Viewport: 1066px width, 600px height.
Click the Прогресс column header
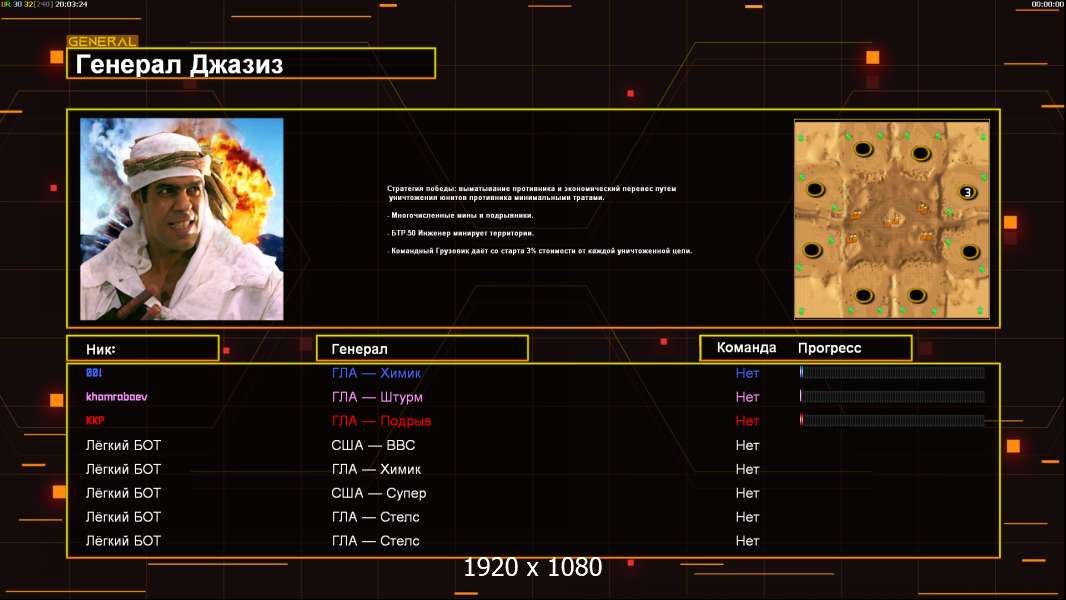coord(829,348)
